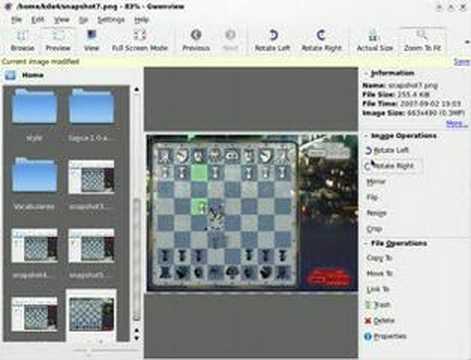471x360 pixels.
Task: Open the File menu
Action: click(x=16, y=20)
